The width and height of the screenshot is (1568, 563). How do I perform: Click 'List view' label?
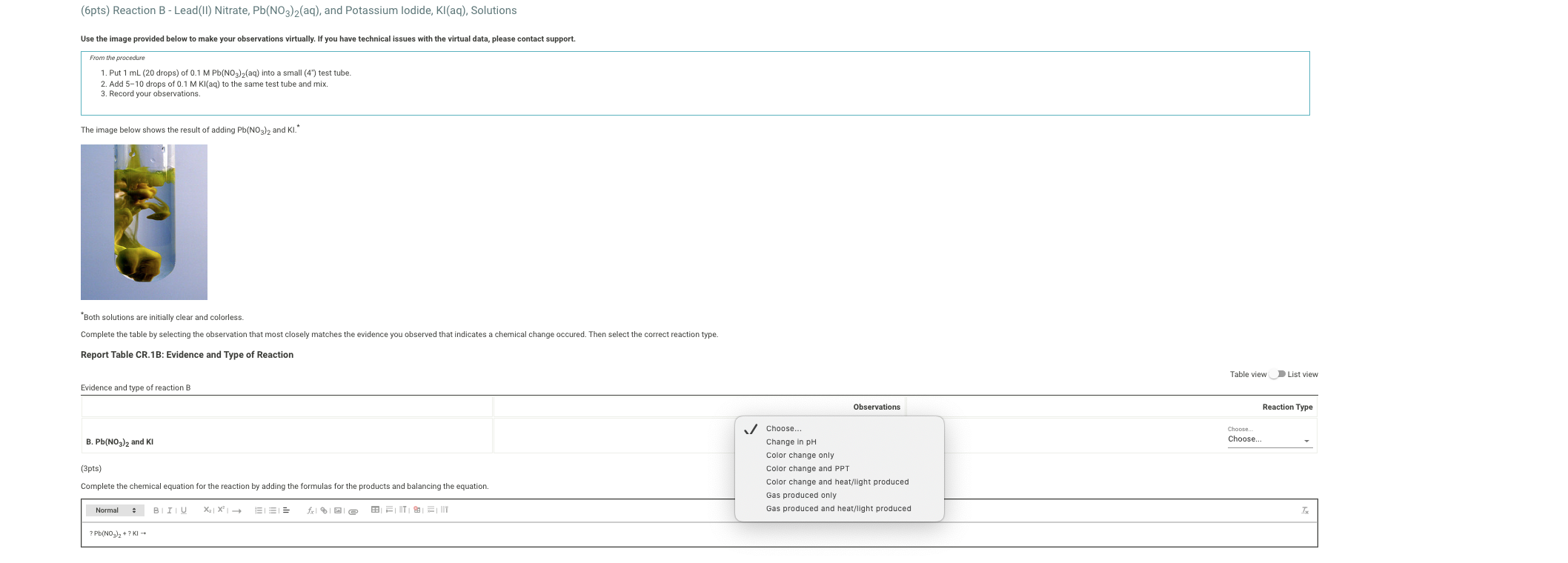click(1303, 374)
